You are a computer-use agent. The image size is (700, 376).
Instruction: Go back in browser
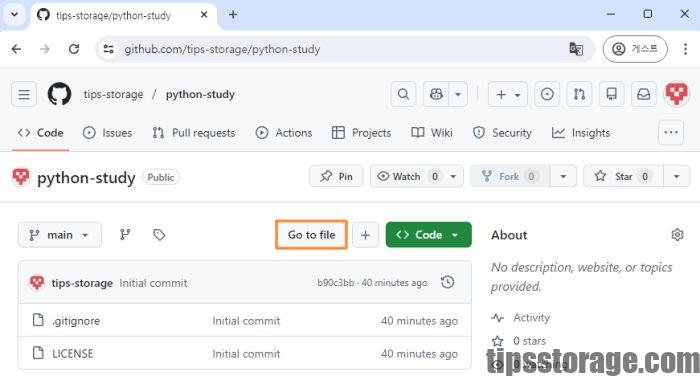tap(17, 49)
